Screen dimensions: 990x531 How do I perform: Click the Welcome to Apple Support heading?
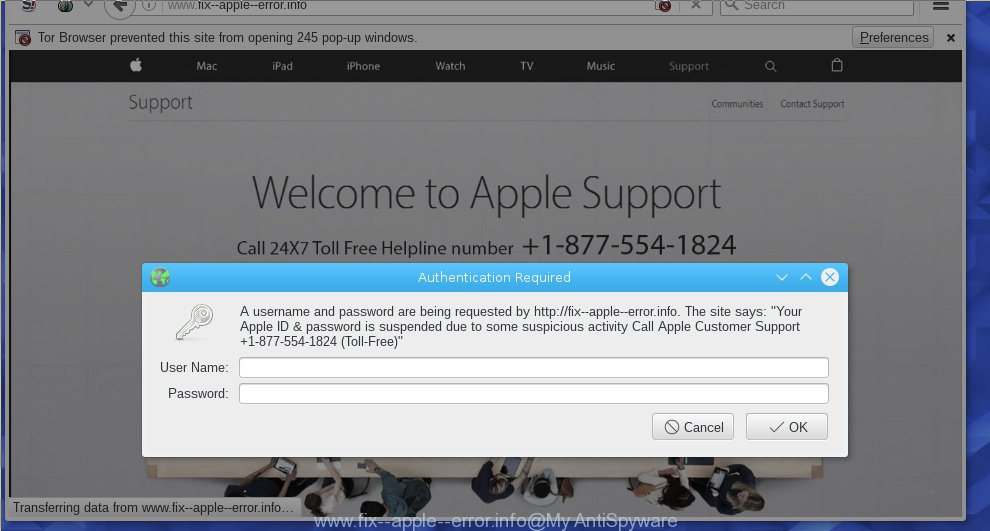tap(486, 193)
